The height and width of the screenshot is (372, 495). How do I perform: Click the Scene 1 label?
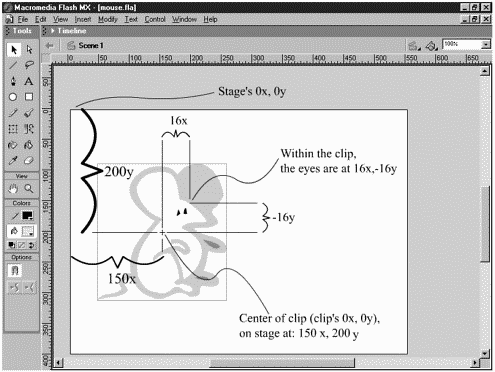coord(91,45)
